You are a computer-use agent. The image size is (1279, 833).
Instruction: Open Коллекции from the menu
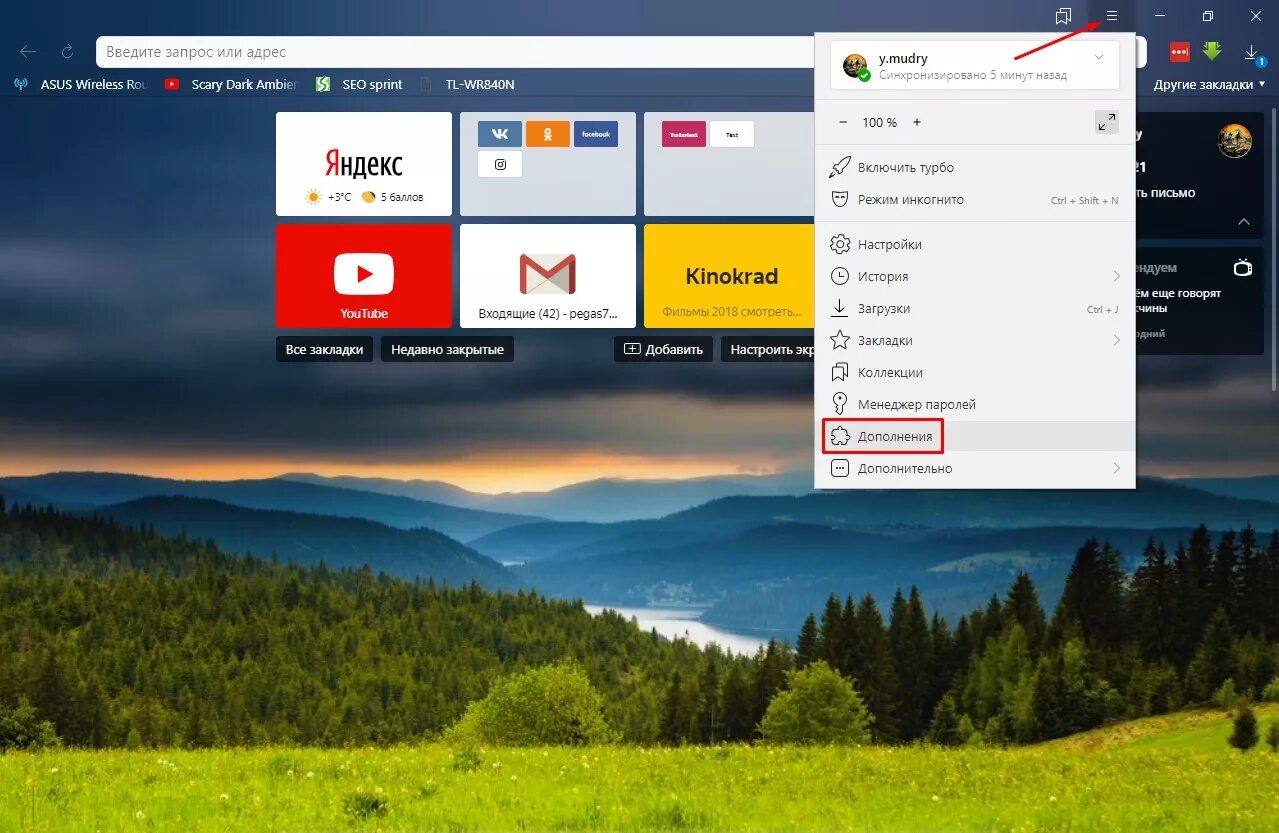975,372
